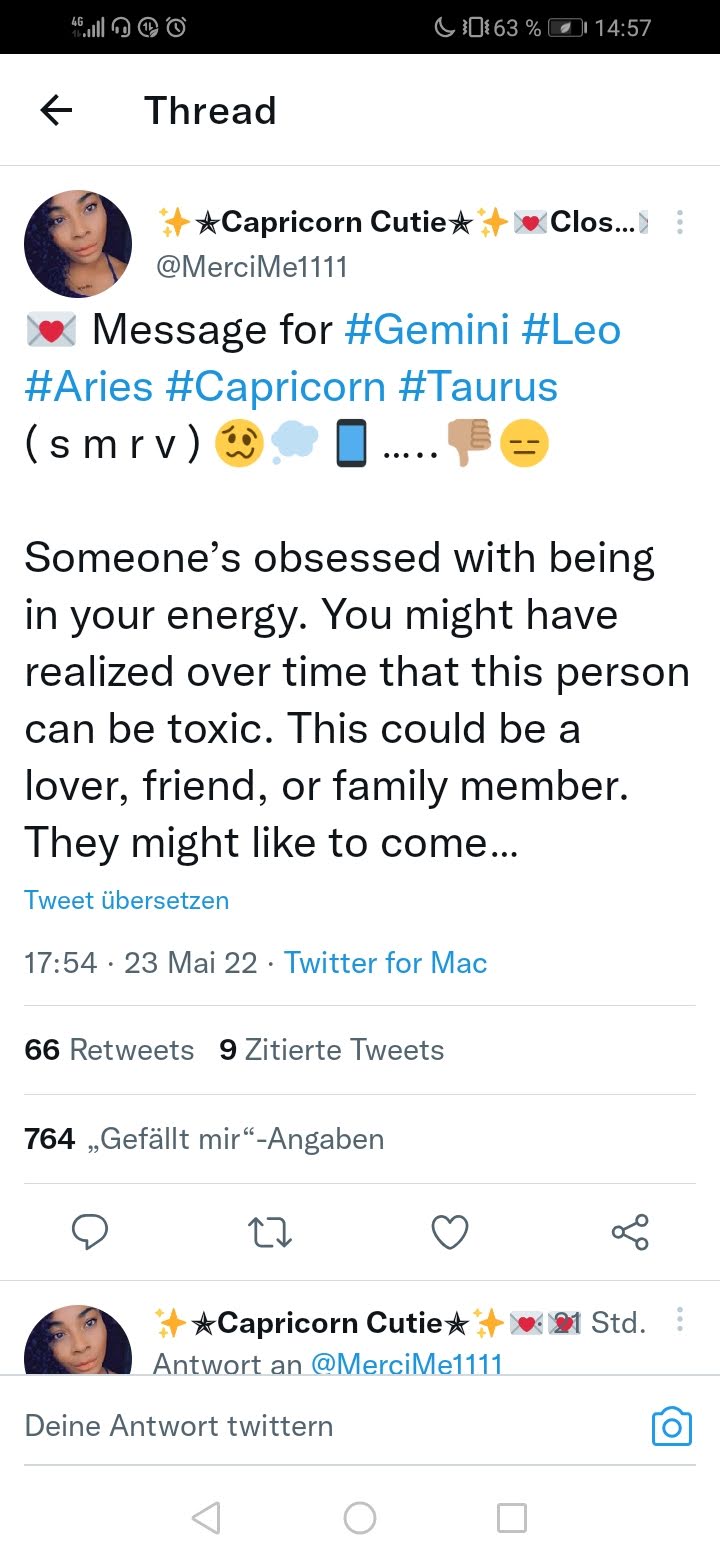720x1560 pixels.
Task: Tap the retweet icon
Action: click(269, 1232)
